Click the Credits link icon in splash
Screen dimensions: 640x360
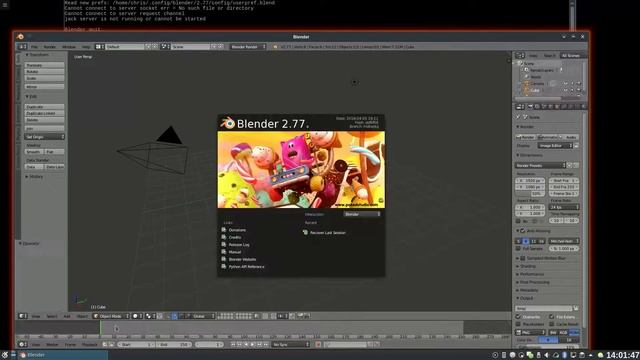click(224, 237)
